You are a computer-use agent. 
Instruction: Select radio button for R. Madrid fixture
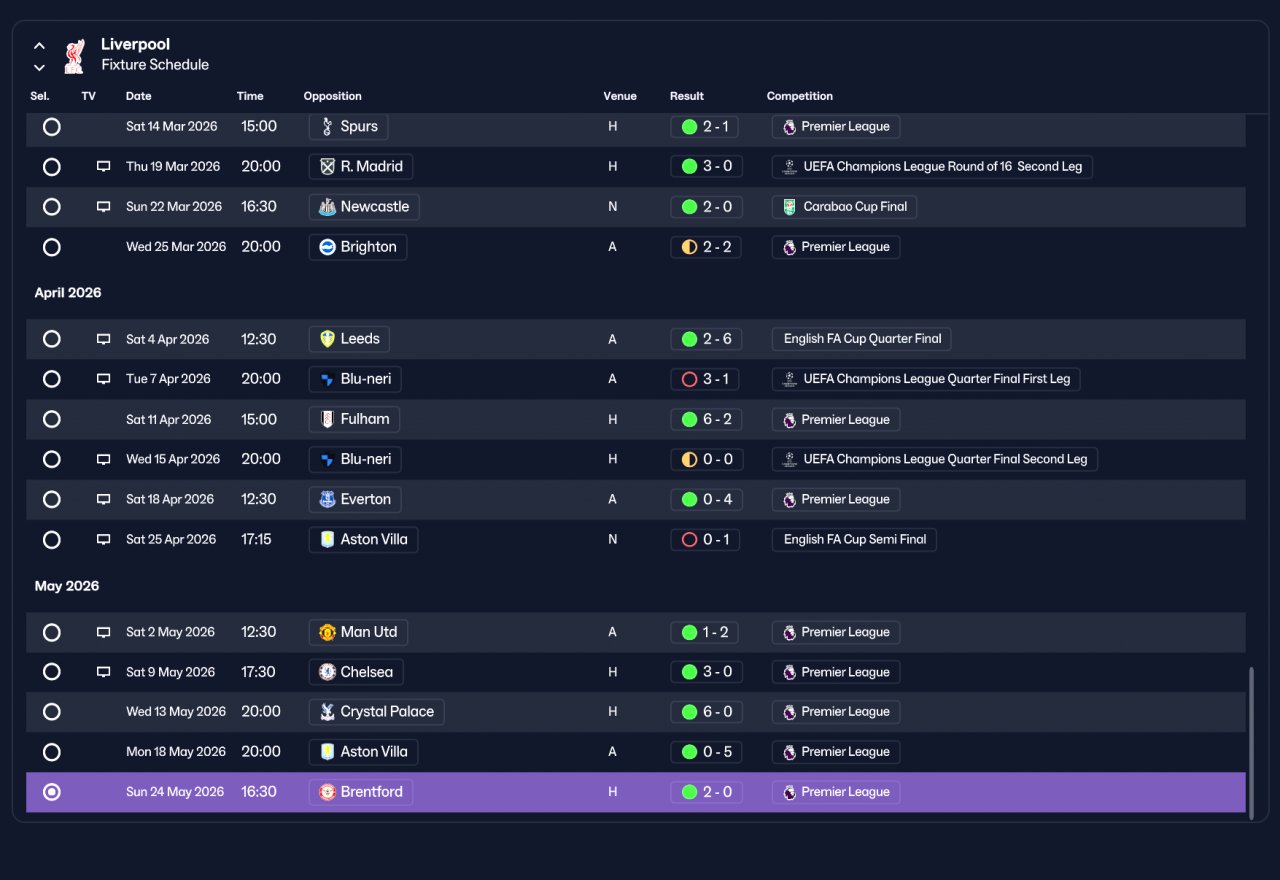(x=52, y=167)
